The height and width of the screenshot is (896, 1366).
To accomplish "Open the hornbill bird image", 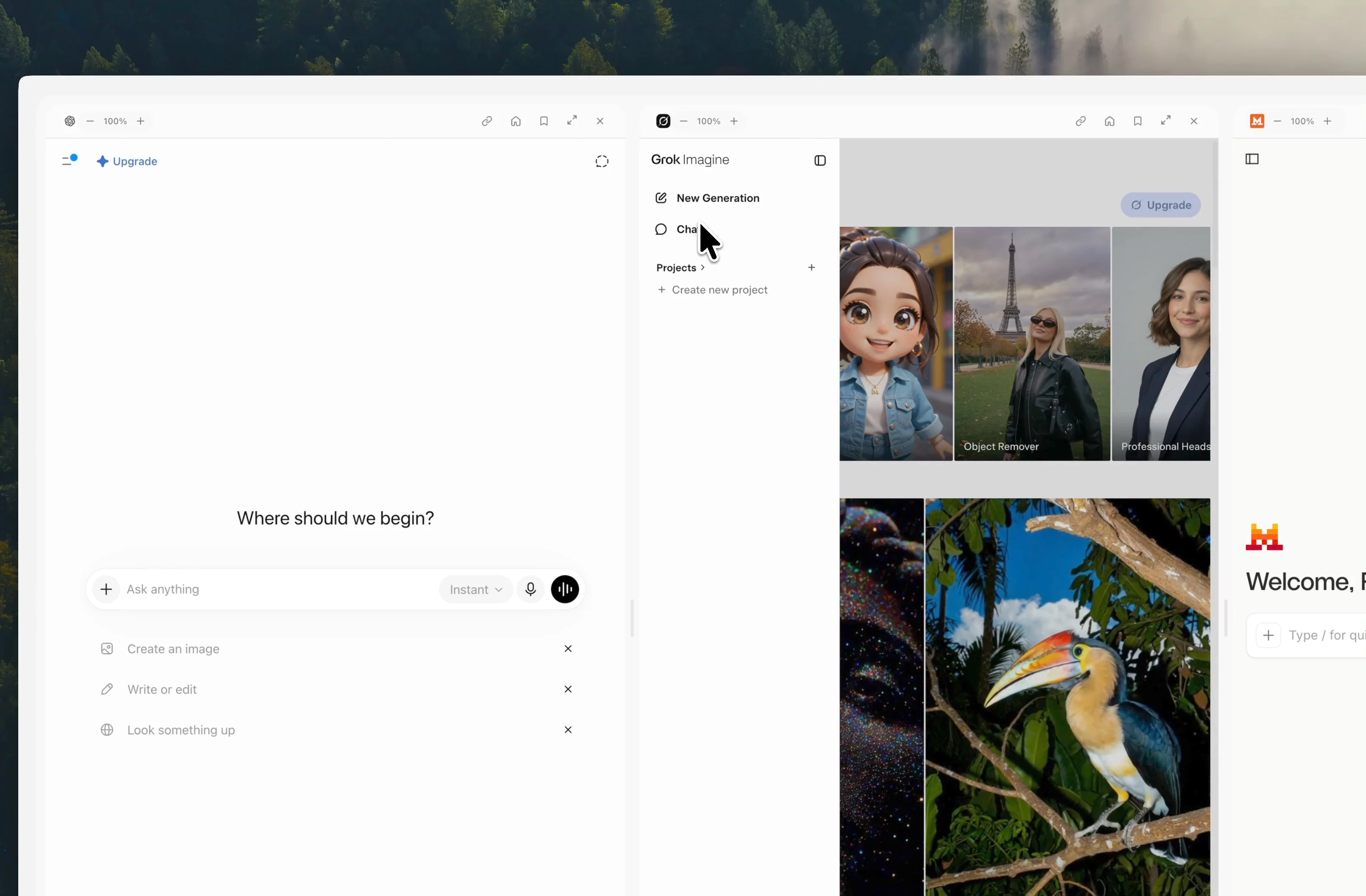I will [1068, 697].
